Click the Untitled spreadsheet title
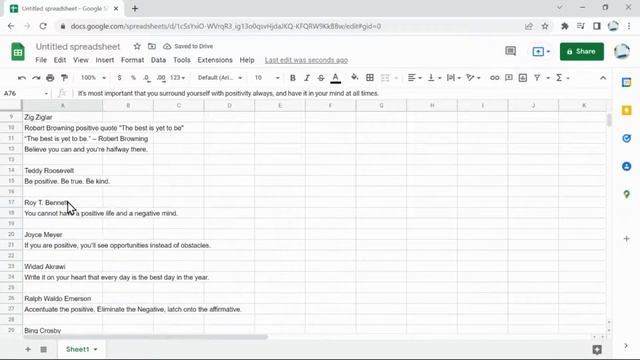The width and height of the screenshot is (640, 360). pyautogui.click(x=78, y=47)
